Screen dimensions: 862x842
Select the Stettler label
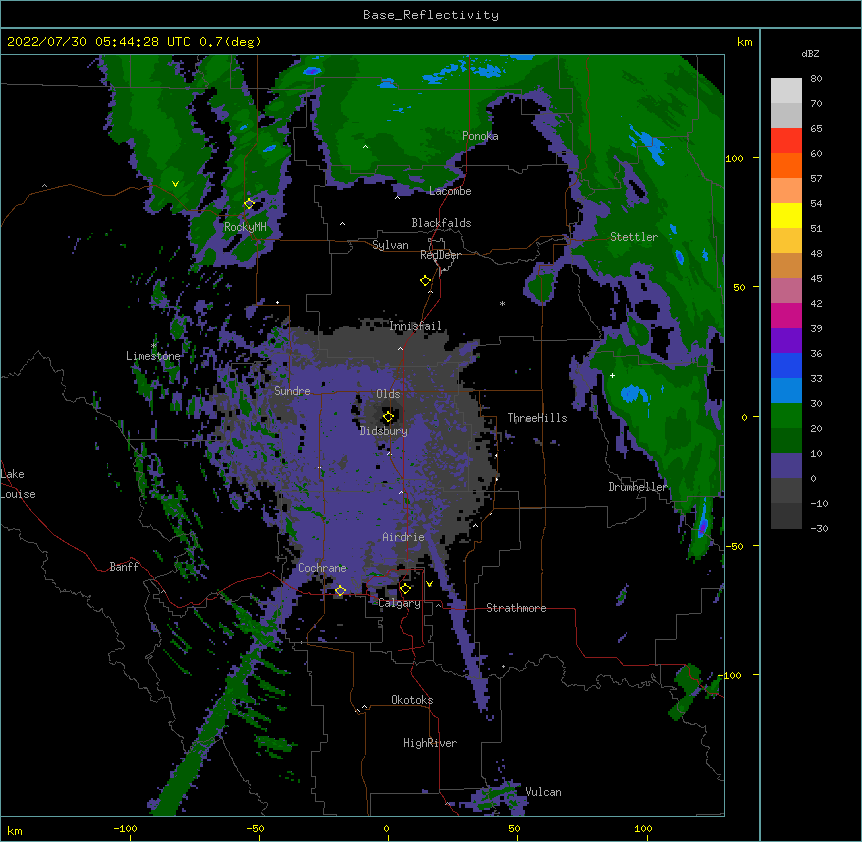tap(634, 237)
